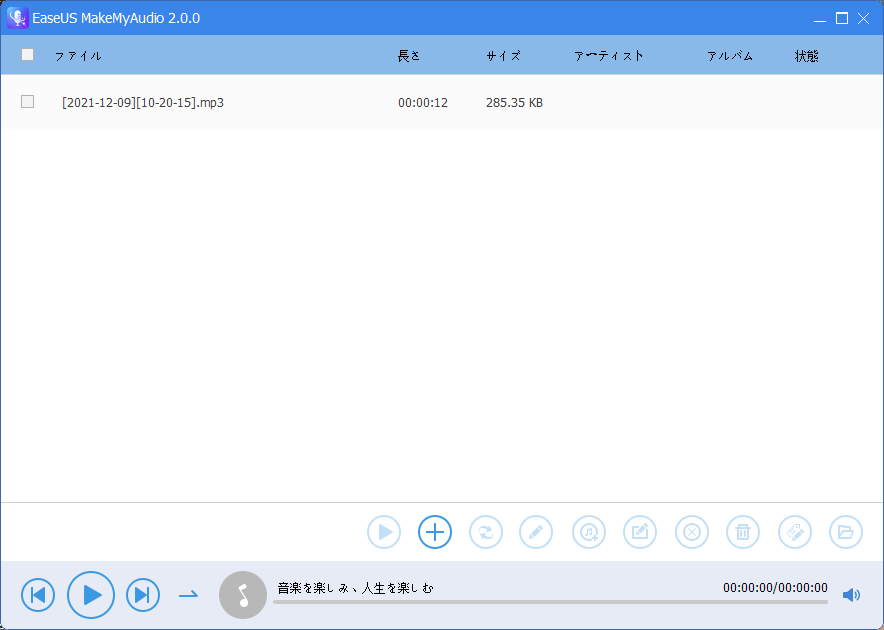
Task: Click the playback mode arrow toggle
Action: (x=188, y=594)
